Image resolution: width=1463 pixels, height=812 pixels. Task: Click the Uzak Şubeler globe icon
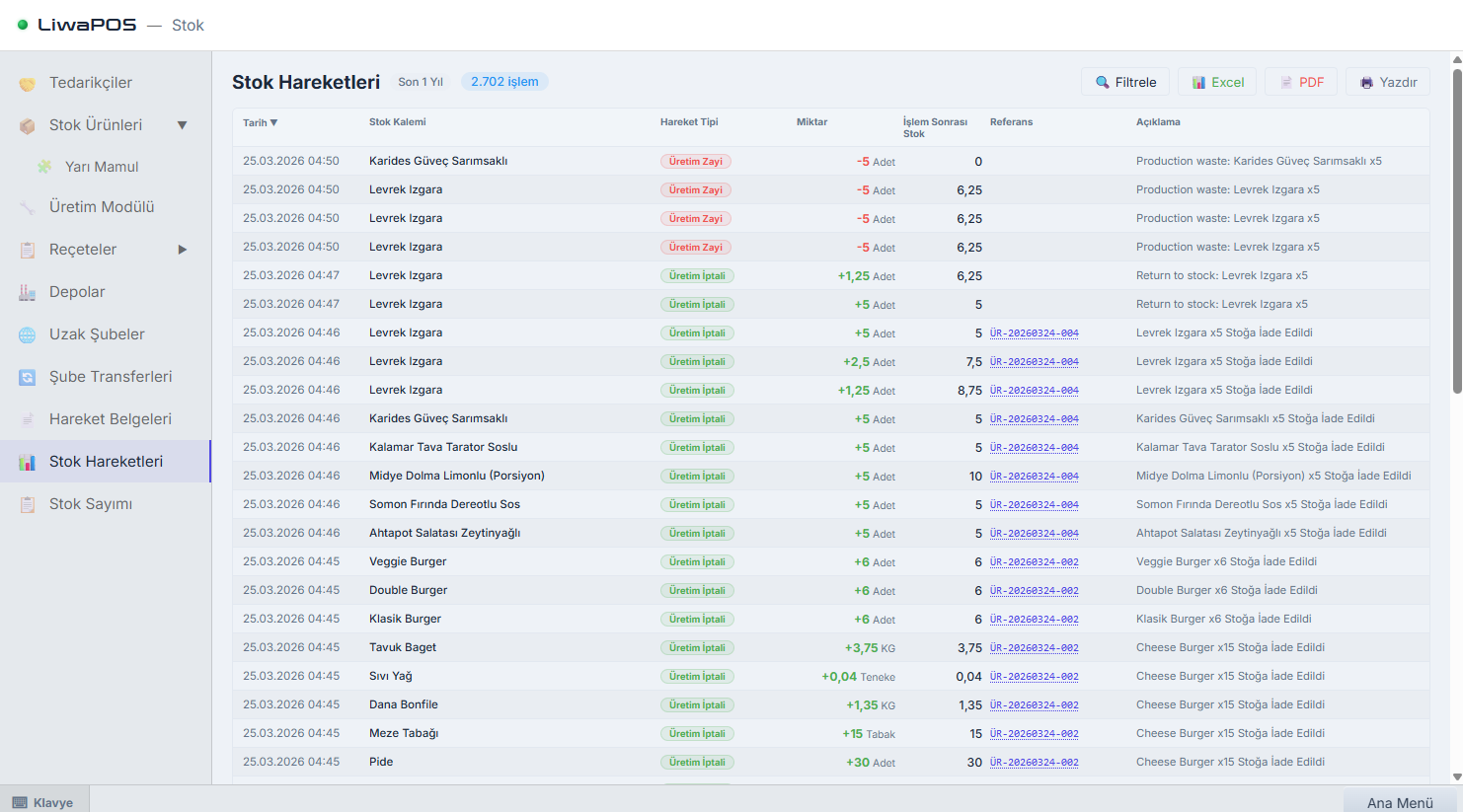[28, 334]
